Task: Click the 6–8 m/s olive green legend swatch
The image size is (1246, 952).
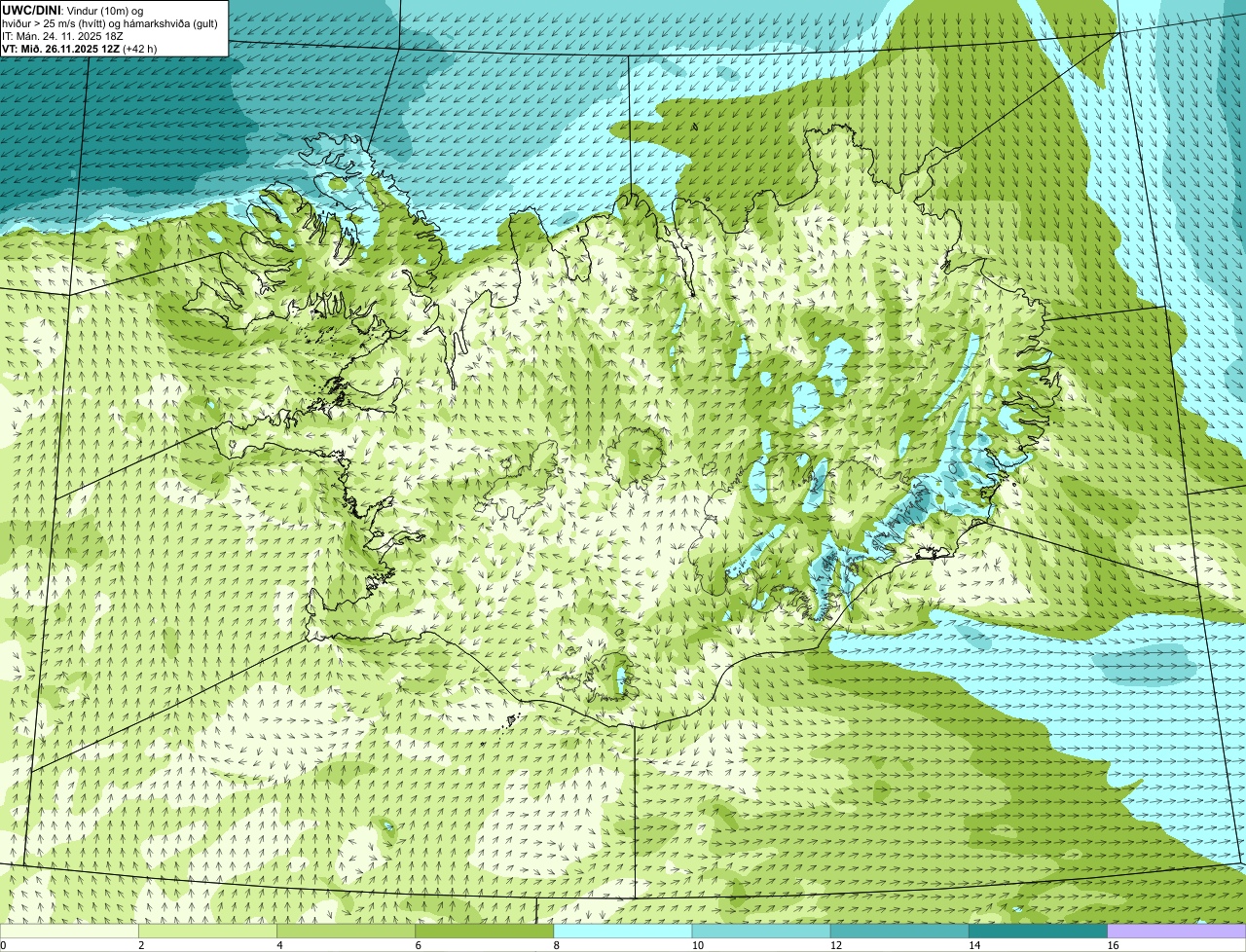Action: (484, 931)
